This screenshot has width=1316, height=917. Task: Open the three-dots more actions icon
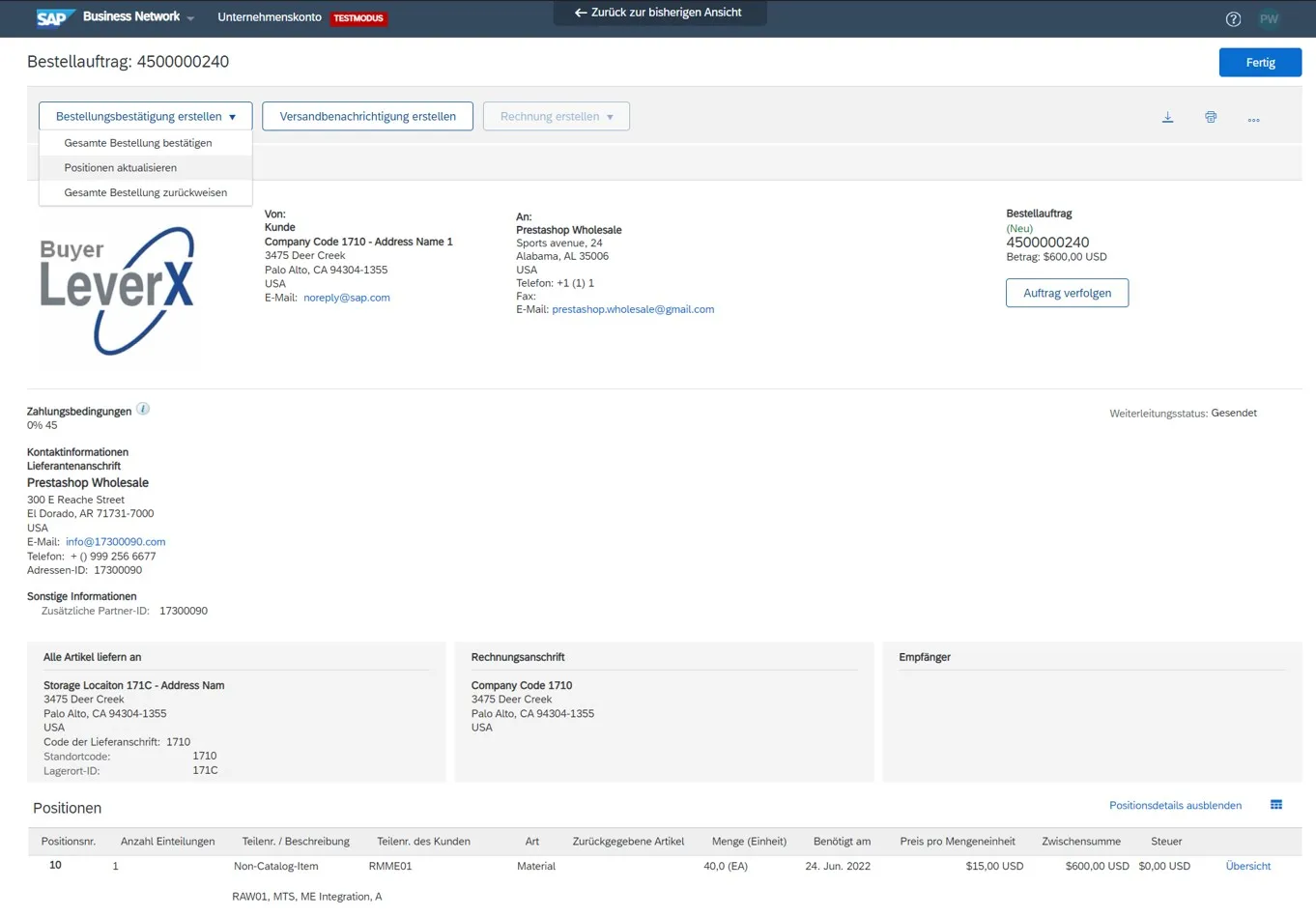tap(1253, 120)
